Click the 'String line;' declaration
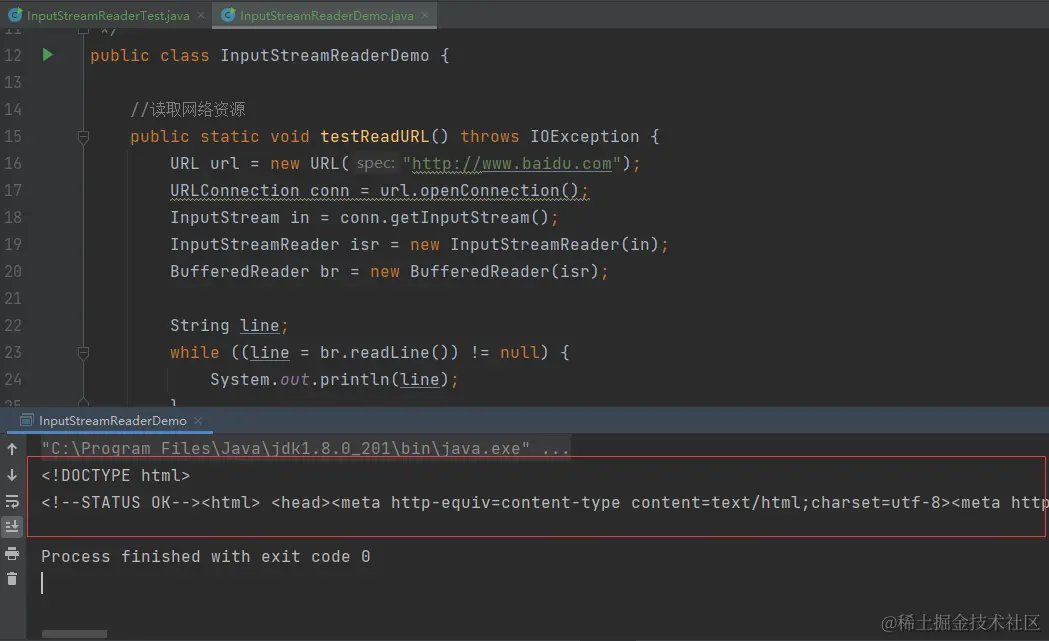Screen dimensions: 1049x641 tap(229, 326)
